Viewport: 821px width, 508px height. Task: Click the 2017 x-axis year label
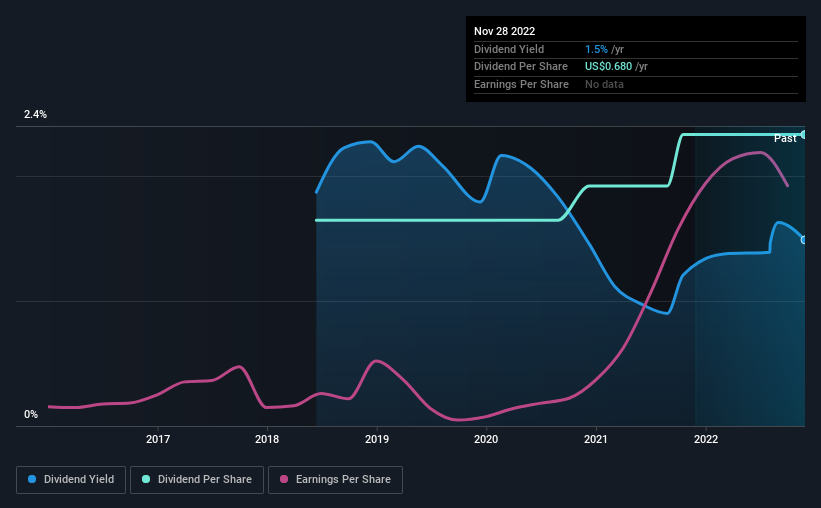[158, 439]
